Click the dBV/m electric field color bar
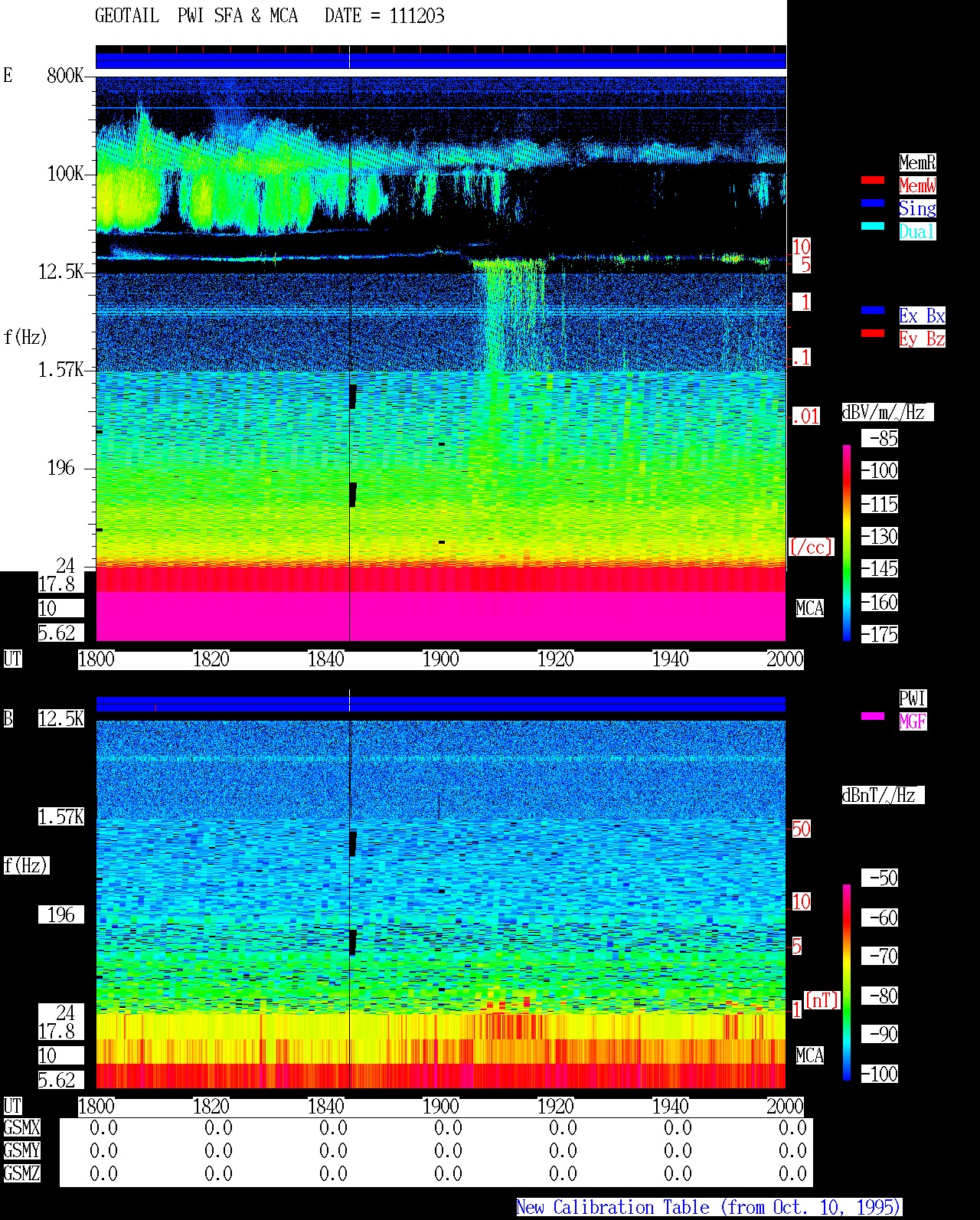The height and width of the screenshot is (1220, 980). 847,542
